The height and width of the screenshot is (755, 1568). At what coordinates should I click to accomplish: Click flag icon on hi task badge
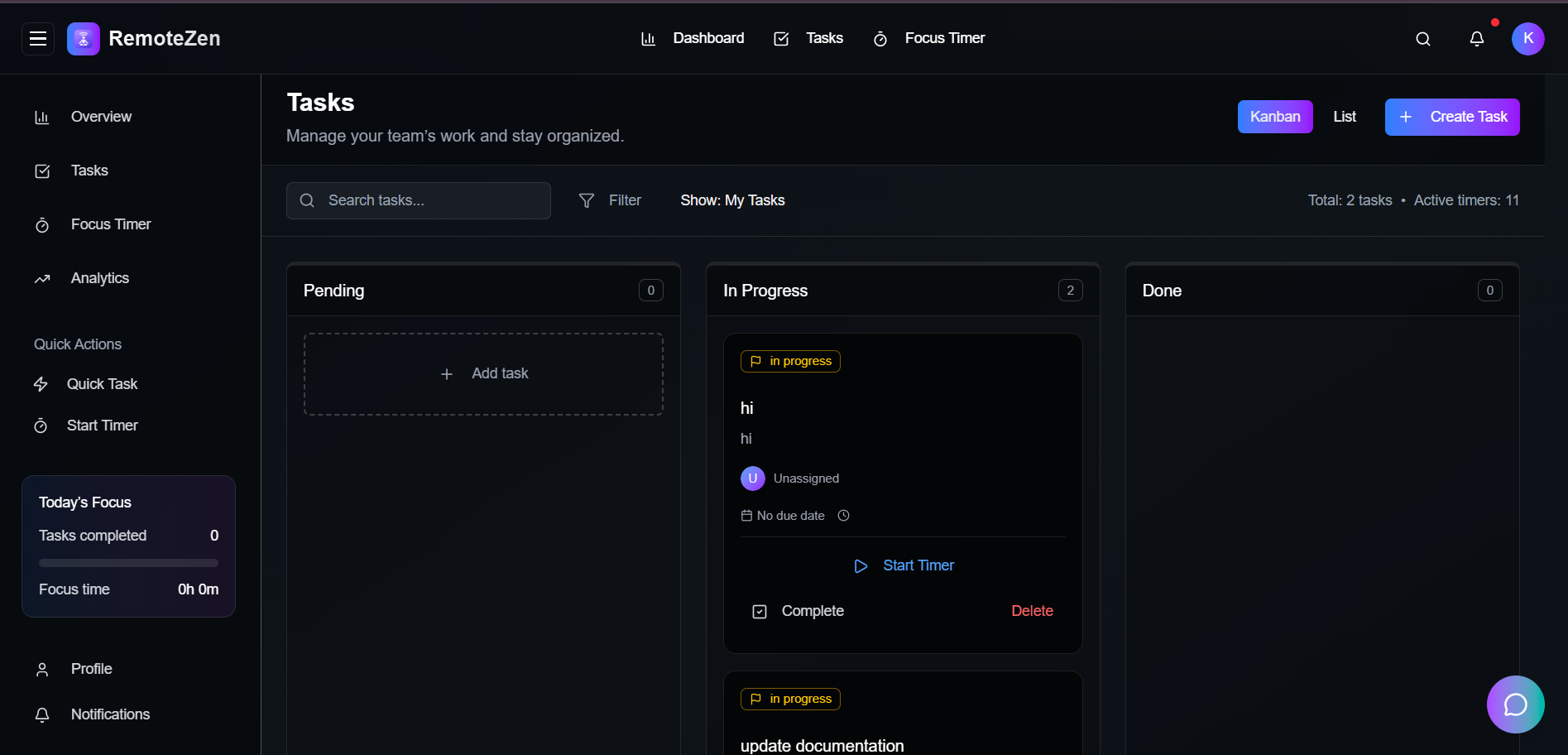[x=755, y=362]
